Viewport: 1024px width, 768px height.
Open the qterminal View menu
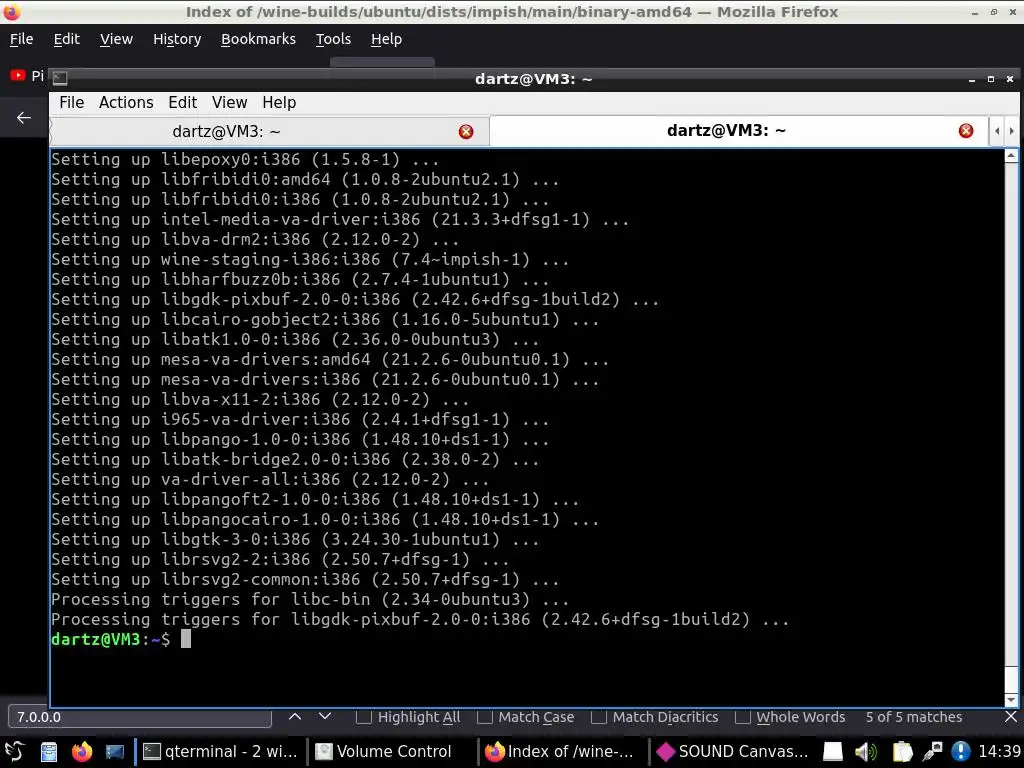pyautogui.click(x=229, y=103)
